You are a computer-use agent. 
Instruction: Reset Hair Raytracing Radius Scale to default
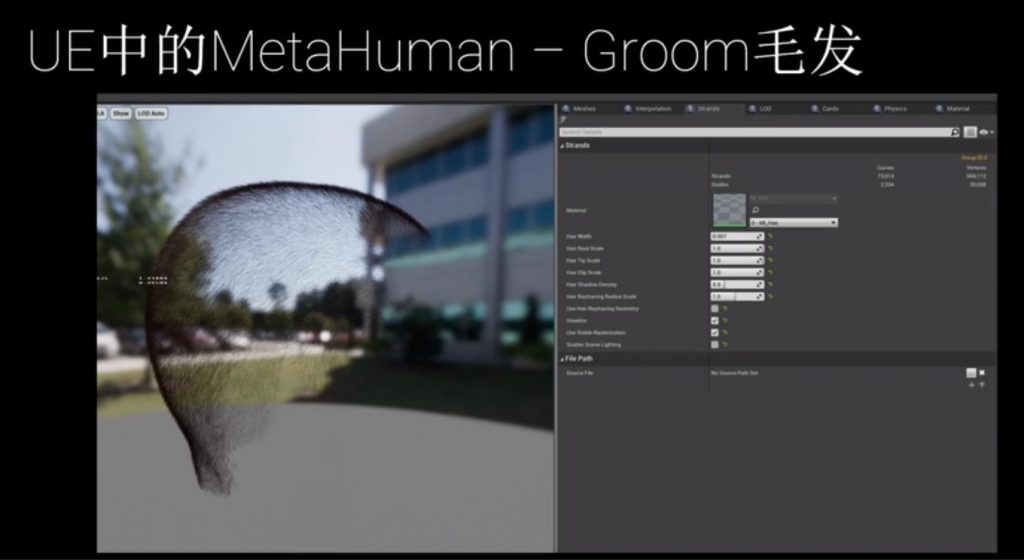[771, 296]
